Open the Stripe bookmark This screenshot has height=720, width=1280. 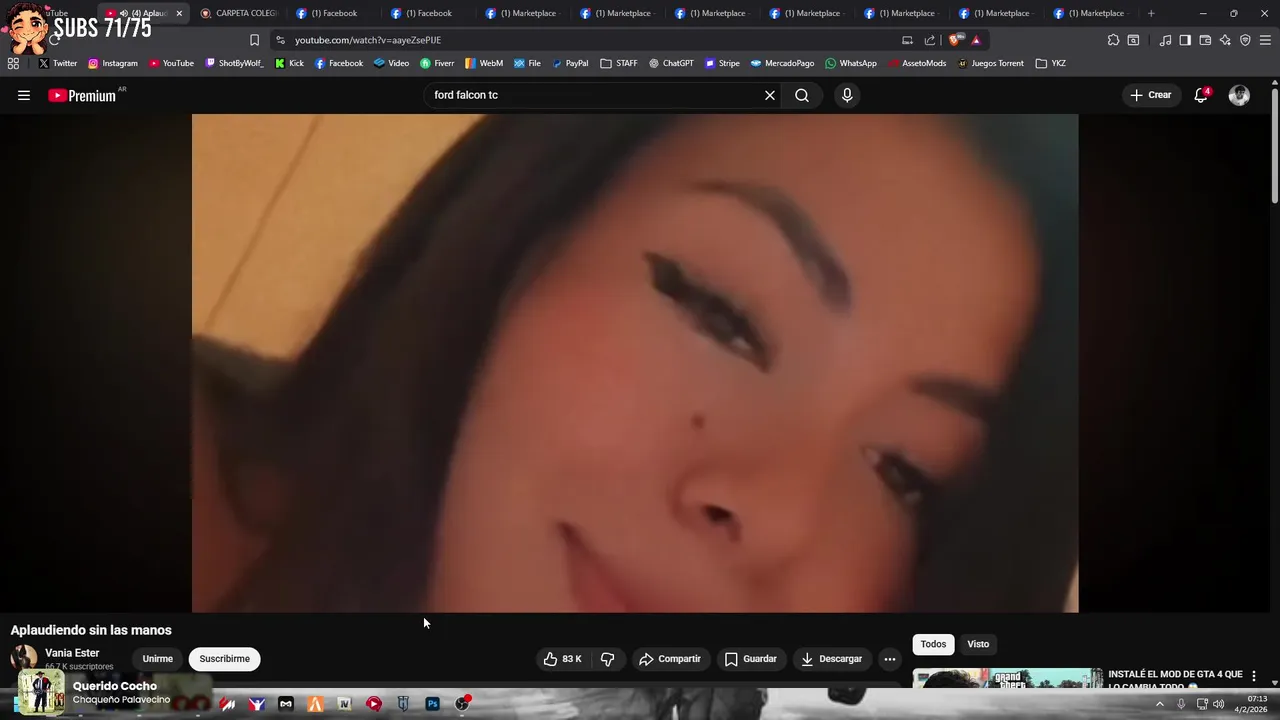(x=722, y=63)
